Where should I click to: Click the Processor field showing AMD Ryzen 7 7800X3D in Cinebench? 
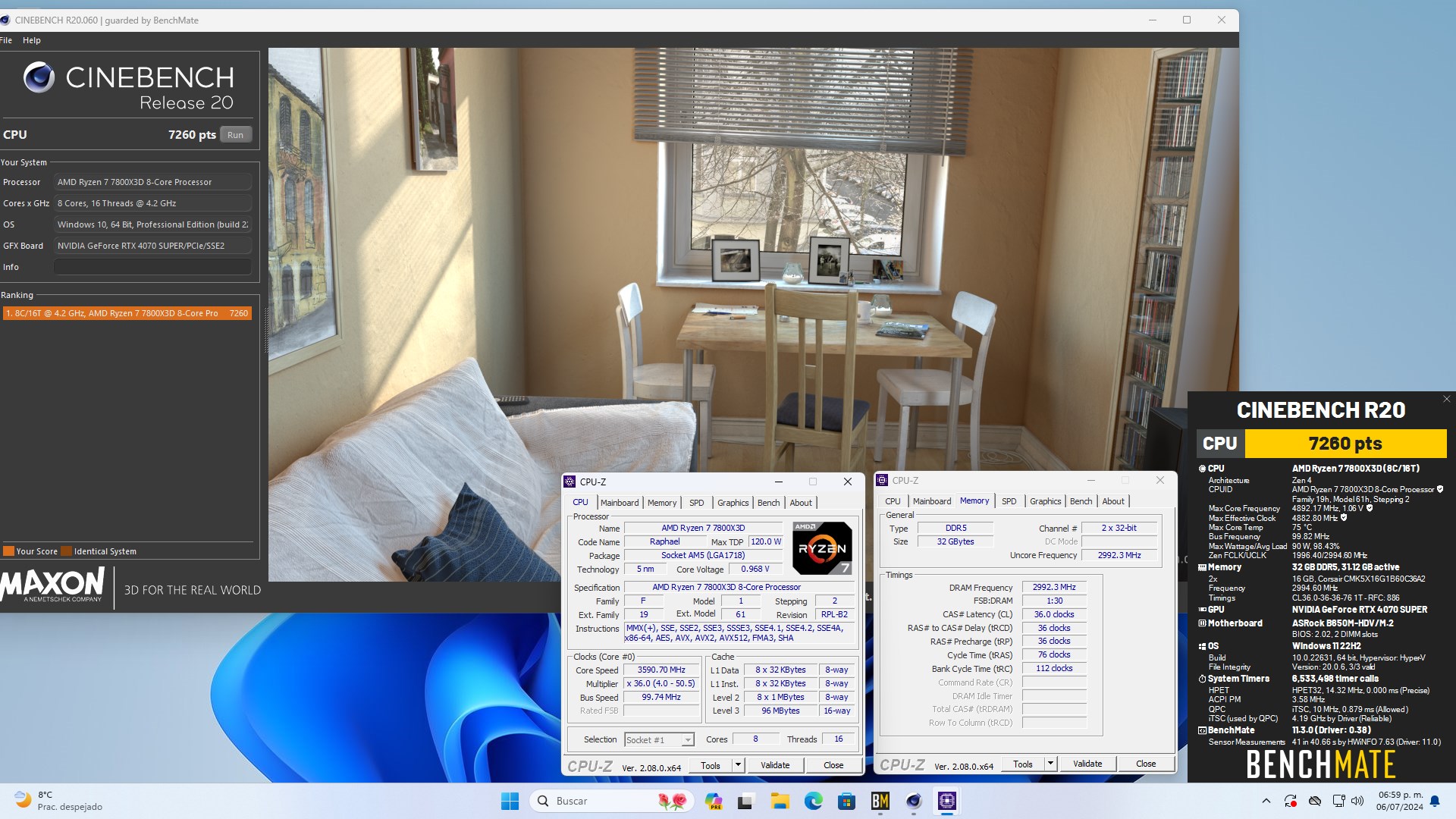pyautogui.click(x=152, y=182)
